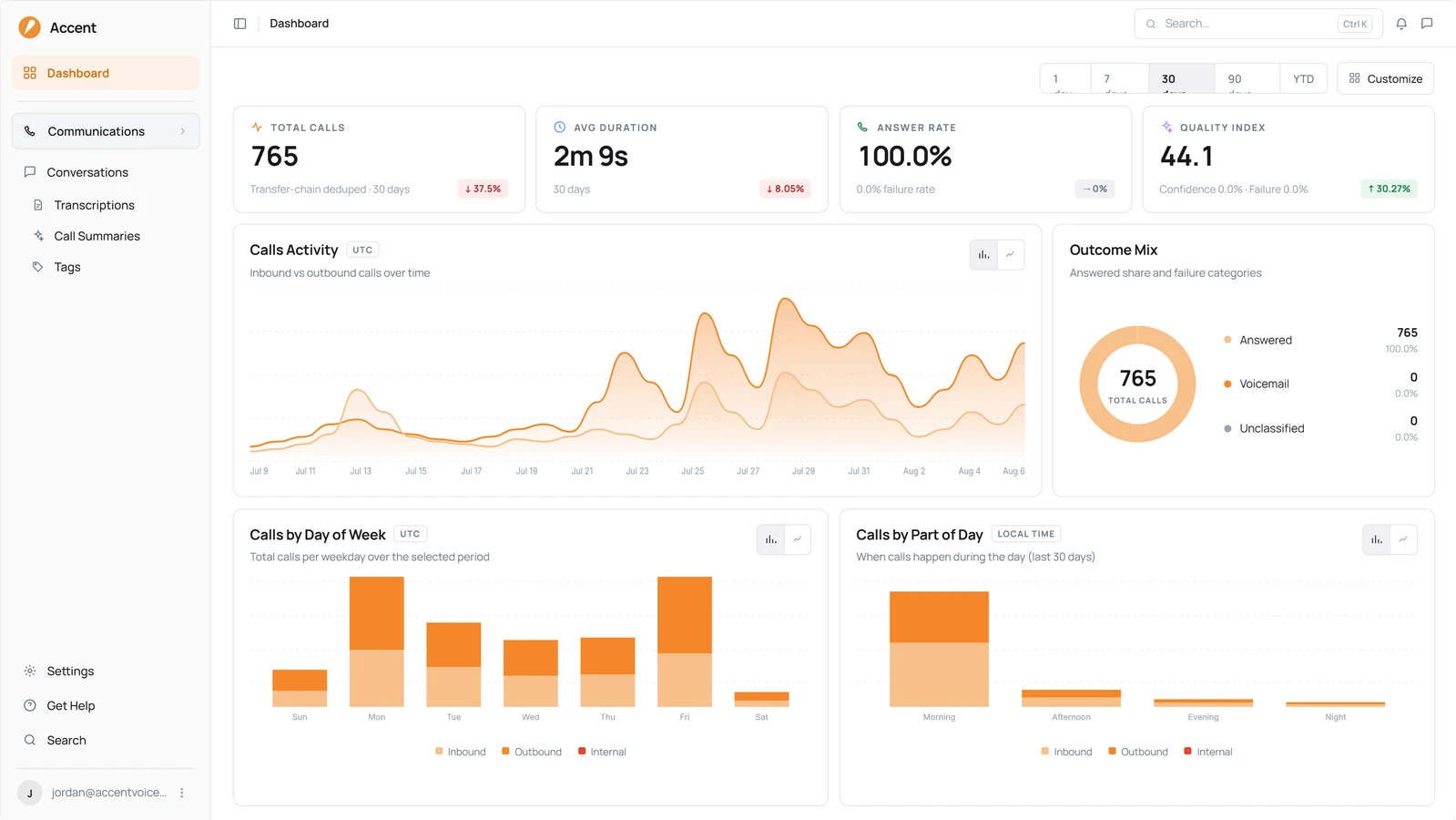The height and width of the screenshot is (820, 1456).
Task: Click the Unclassified legend color dot
Action: [x=1227, y=428]
